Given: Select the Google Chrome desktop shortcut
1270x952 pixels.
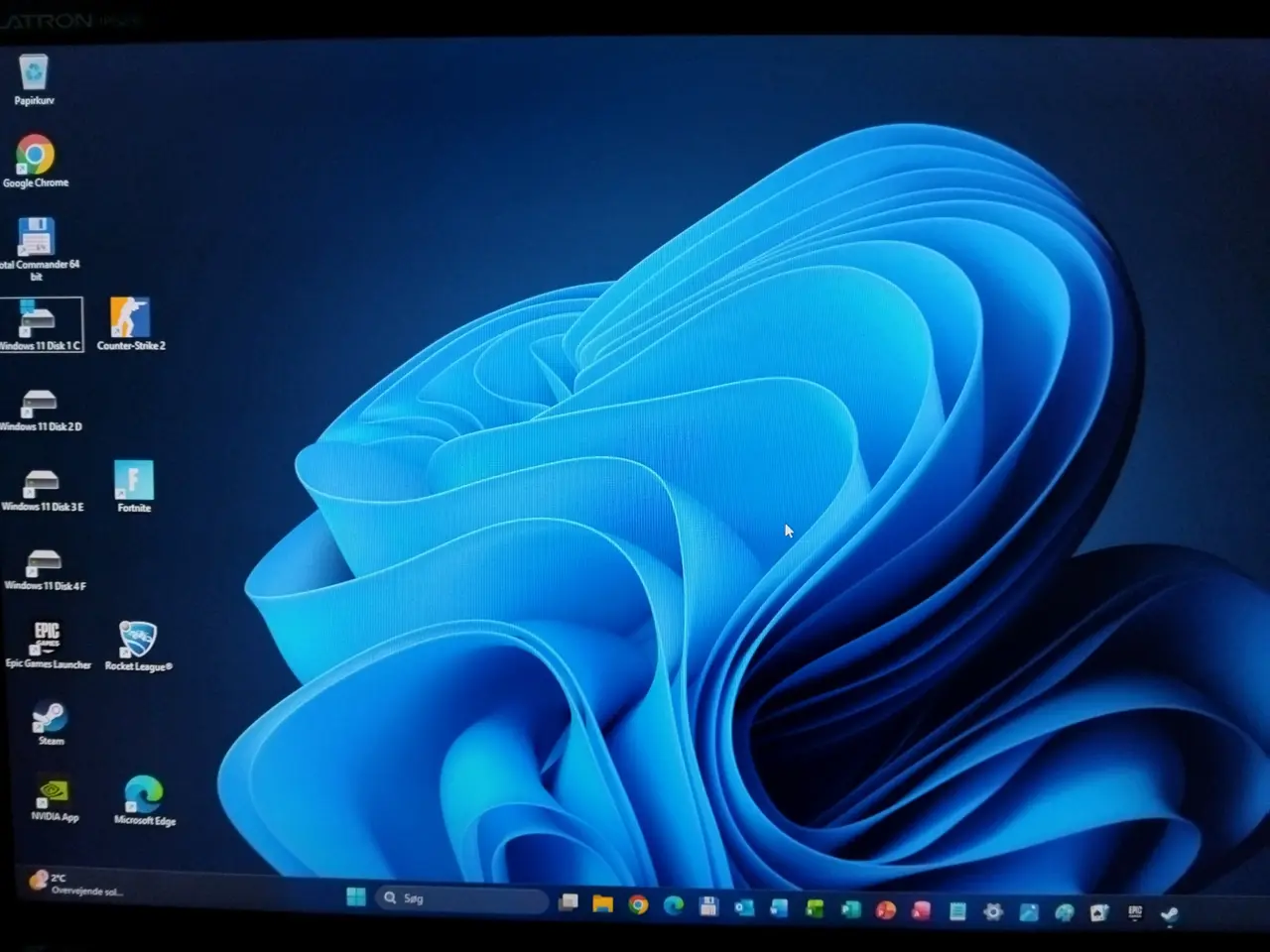Looking at the screenshot, I should pos(35,162).
